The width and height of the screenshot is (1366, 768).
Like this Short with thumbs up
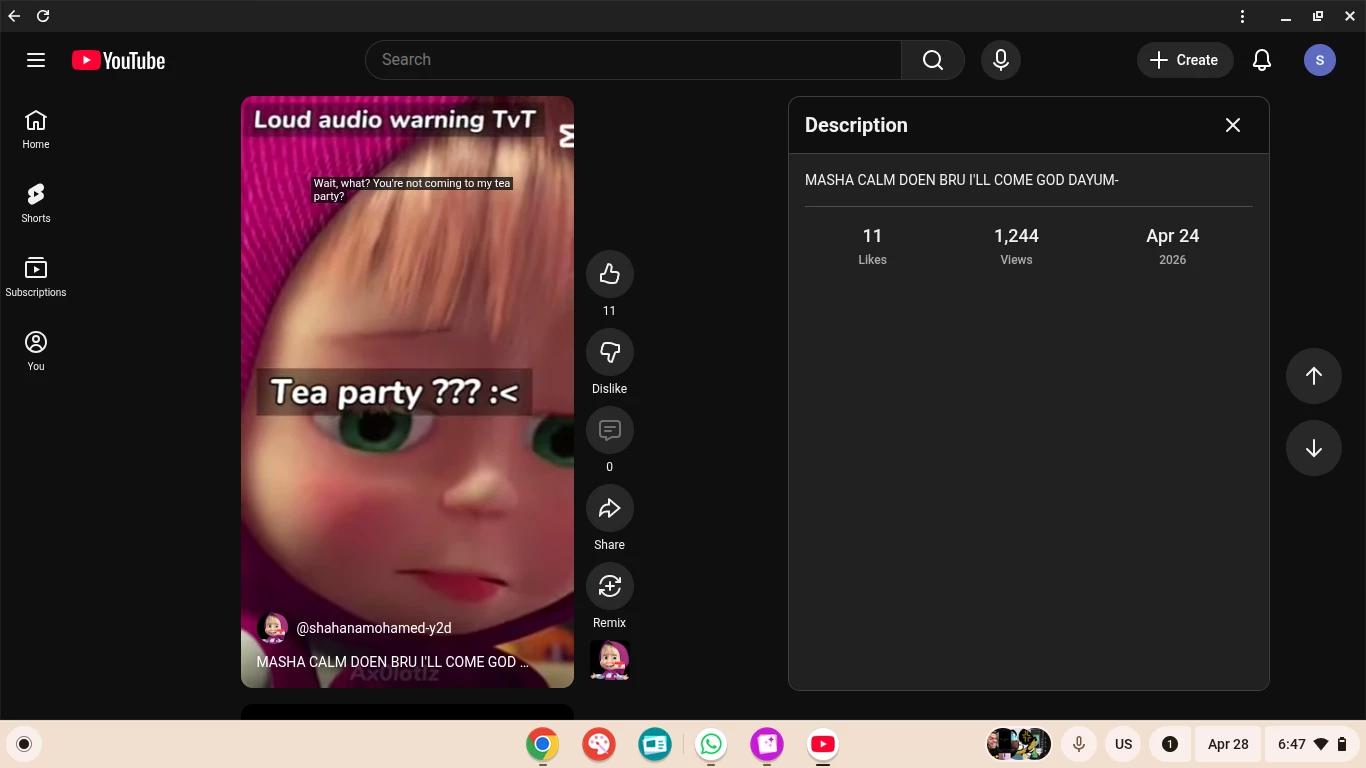(609, 274)
